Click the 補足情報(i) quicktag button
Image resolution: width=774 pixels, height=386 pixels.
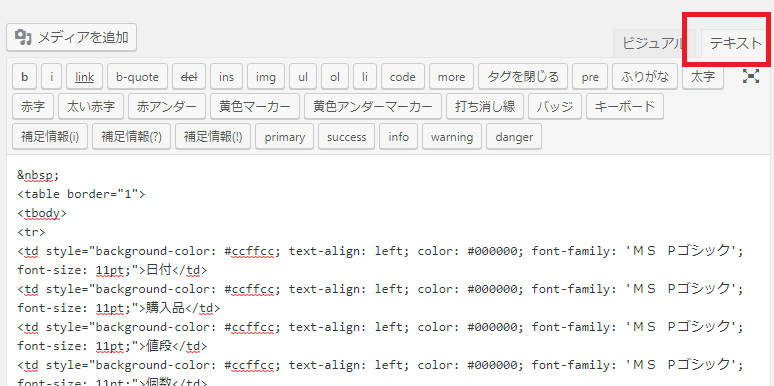(50, 137)
